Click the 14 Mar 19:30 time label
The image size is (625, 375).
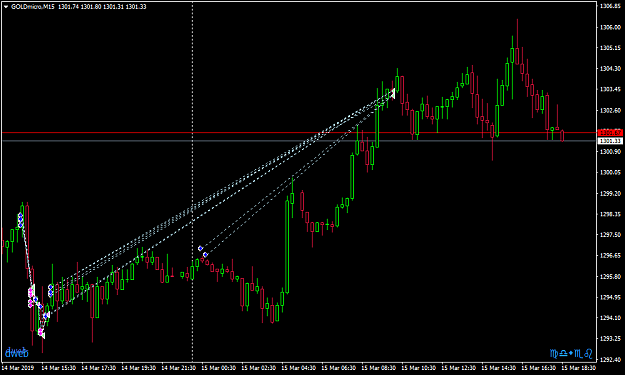click(x=138, y=368)
